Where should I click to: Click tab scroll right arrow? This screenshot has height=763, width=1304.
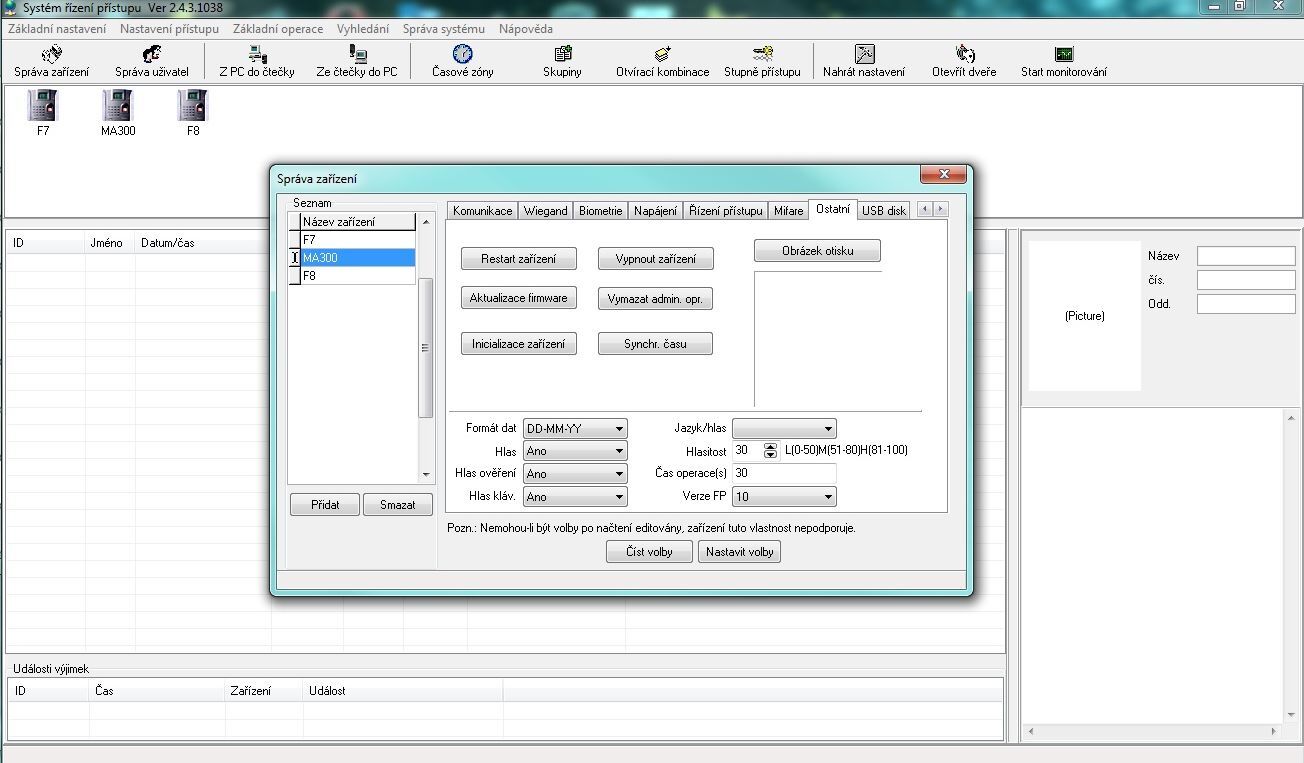coord(940,209)
